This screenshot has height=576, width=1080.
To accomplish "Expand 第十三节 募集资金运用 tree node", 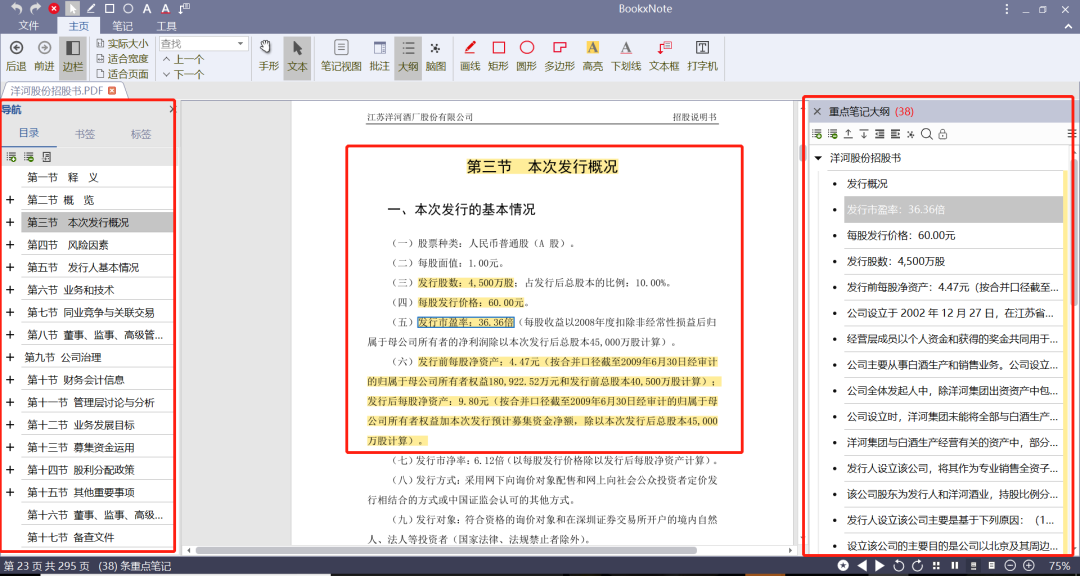I will pyautogui.click(x=10, y=447).
